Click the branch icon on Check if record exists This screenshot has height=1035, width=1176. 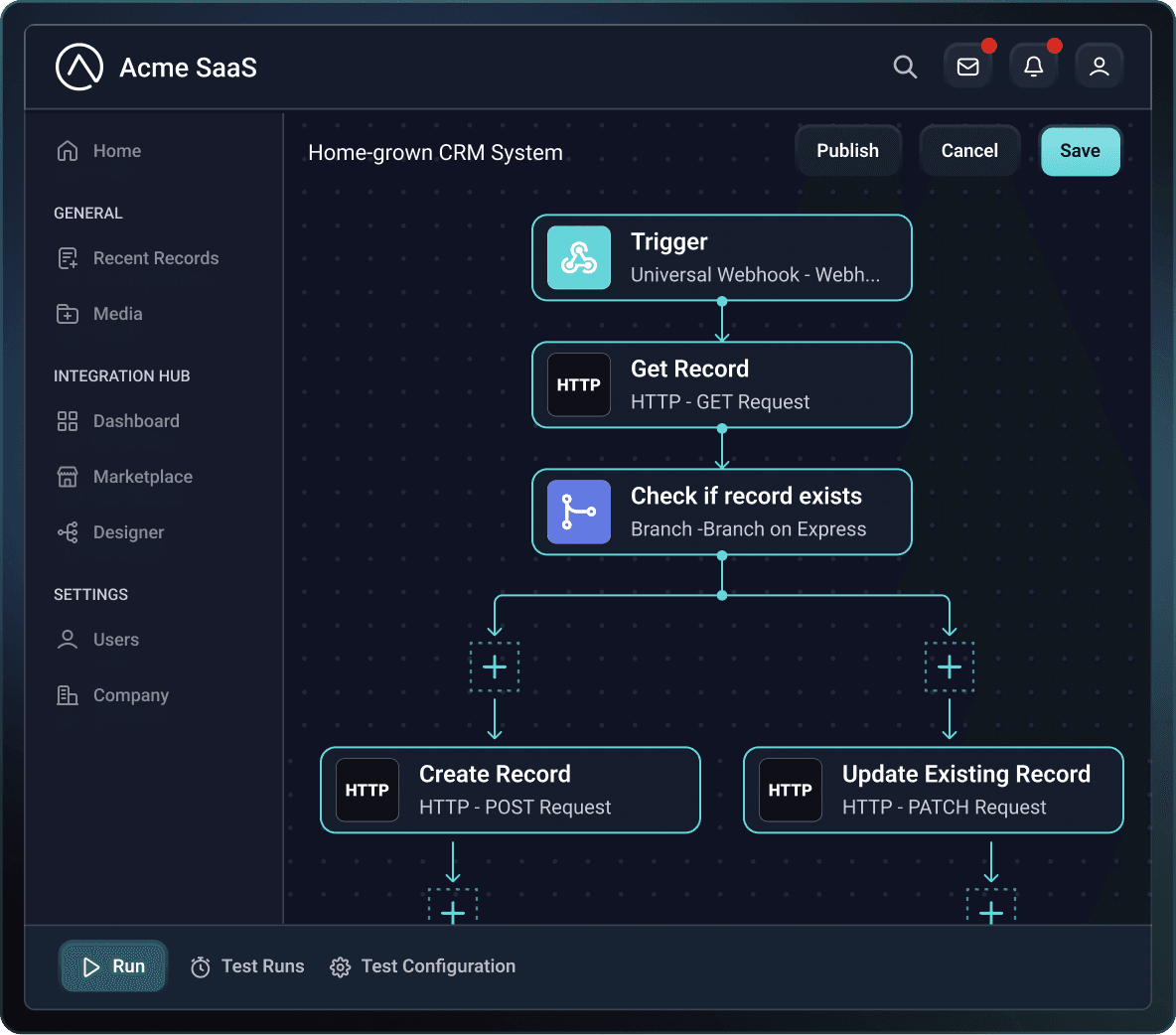[x=578, y=512]
